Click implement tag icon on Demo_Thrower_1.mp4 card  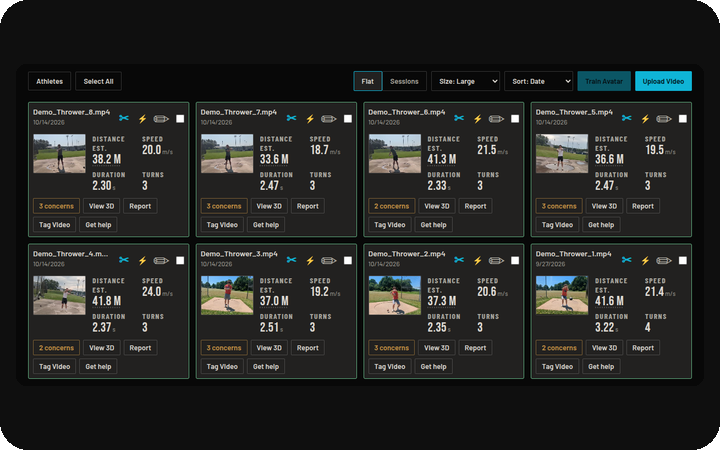[664, 261]
